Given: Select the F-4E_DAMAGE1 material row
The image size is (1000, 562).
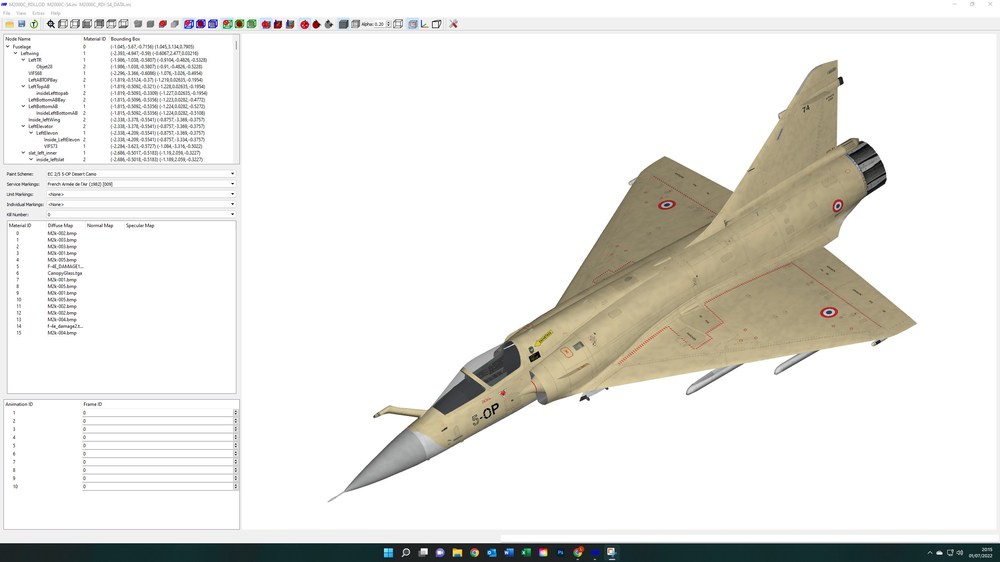Looking at the screenshot, I should [x=65, y=267].
